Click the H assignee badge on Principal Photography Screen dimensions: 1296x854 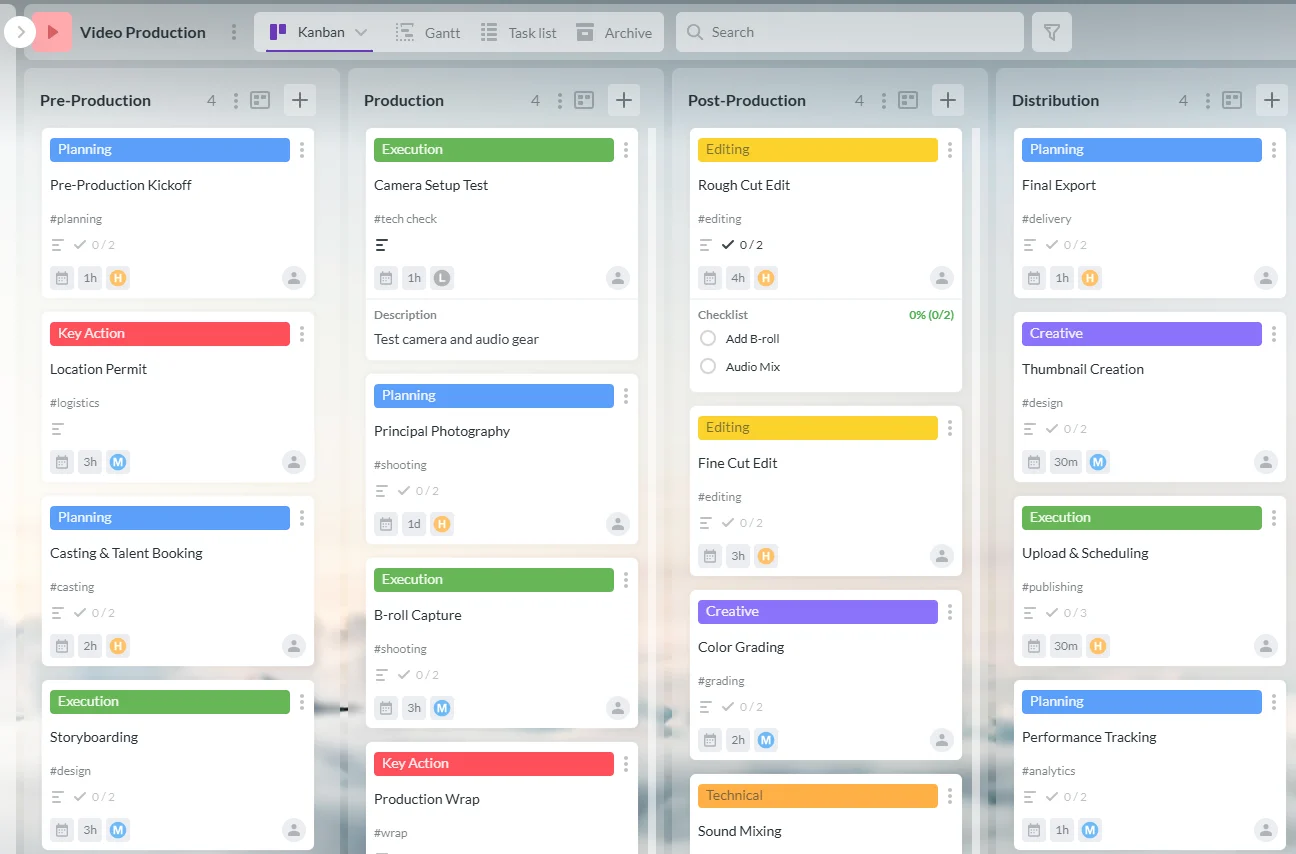(442, 523)
